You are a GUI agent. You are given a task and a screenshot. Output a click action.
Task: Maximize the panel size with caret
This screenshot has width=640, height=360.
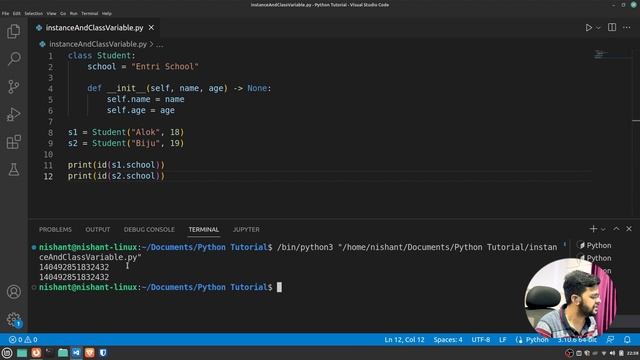click(616, 229)
